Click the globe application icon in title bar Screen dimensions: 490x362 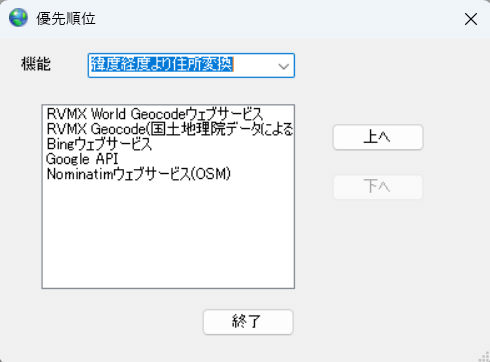click(18, 18)
